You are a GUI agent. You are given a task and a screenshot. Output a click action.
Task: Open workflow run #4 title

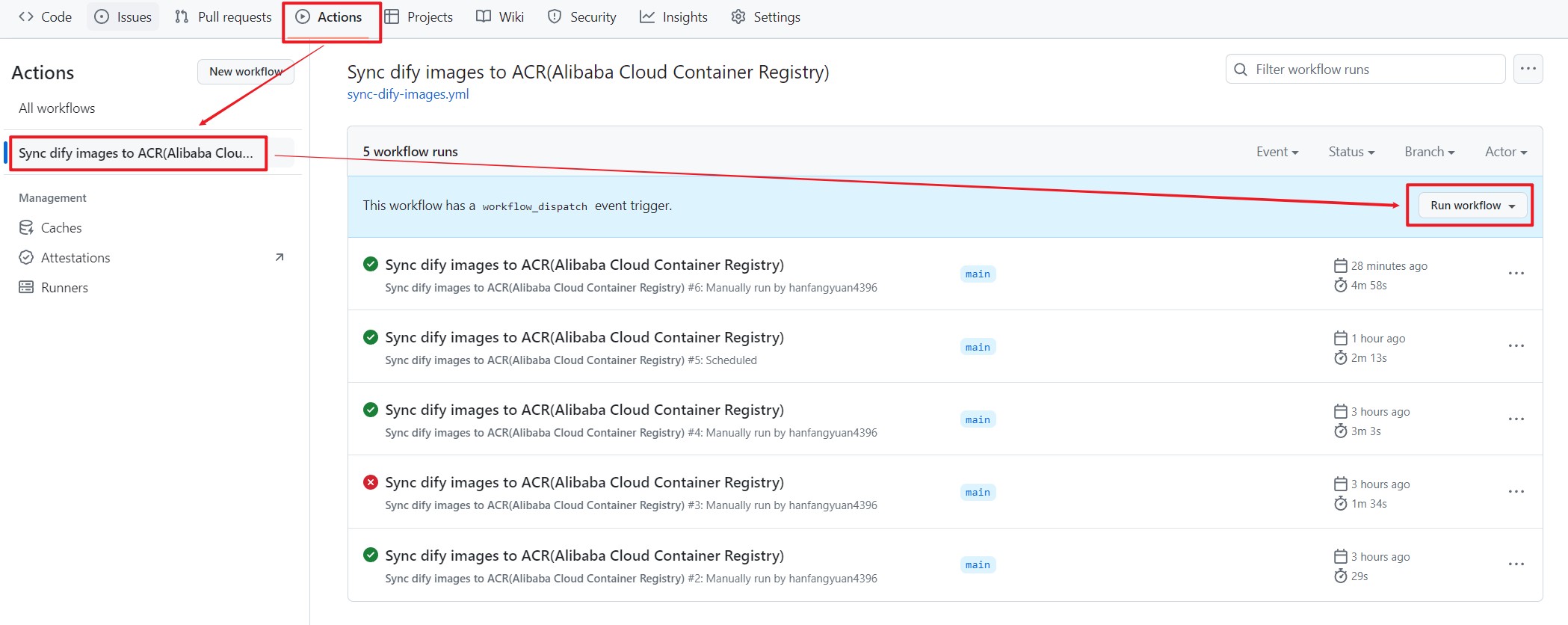click(x=584, y=410)
